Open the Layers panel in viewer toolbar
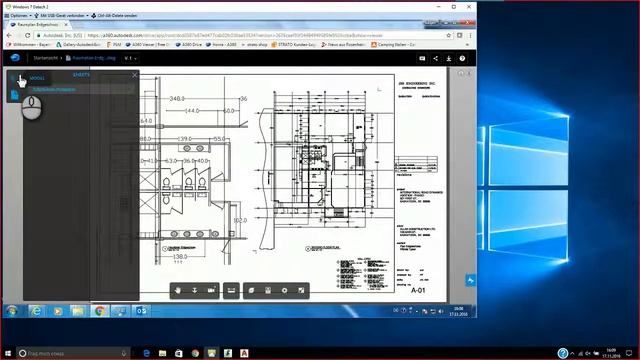Viewport: 640px width, 360px height. 251,290
